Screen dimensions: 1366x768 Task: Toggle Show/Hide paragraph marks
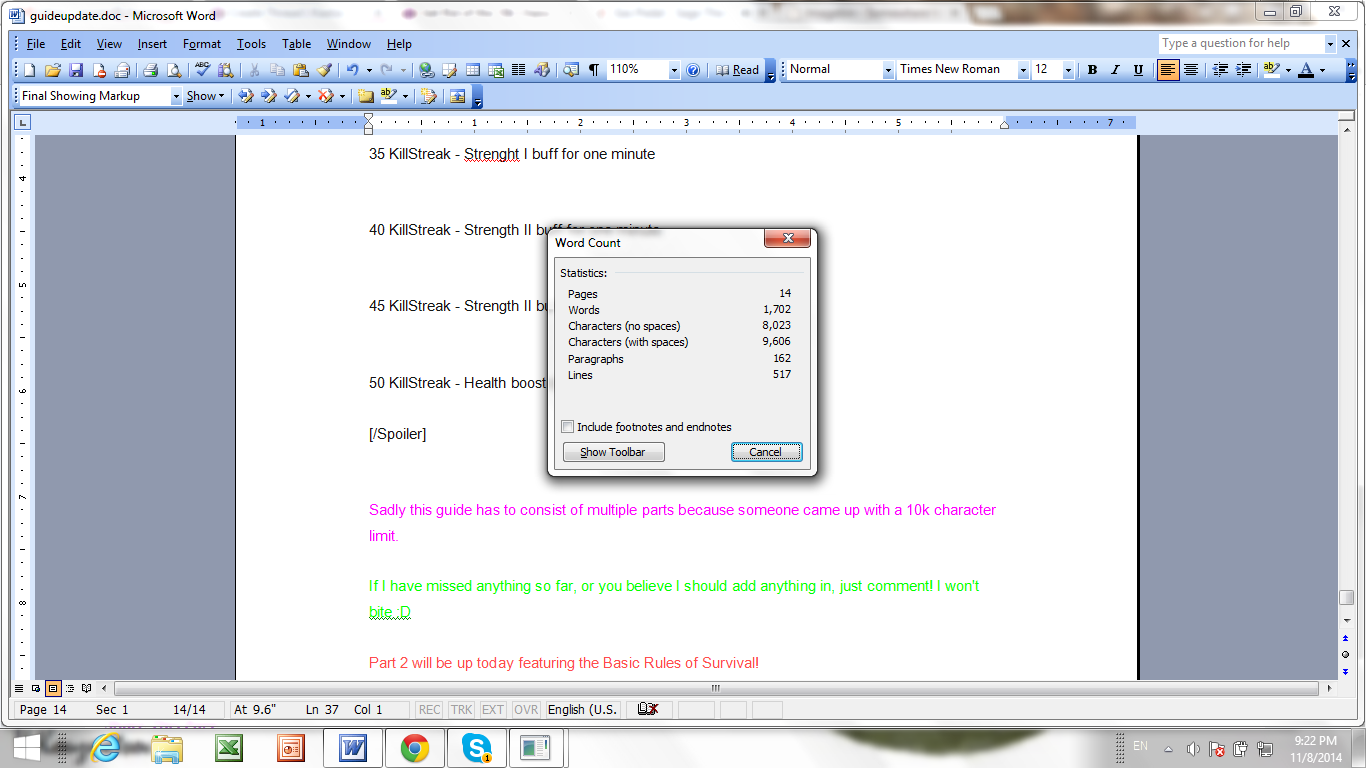click(x=594, y=70)
